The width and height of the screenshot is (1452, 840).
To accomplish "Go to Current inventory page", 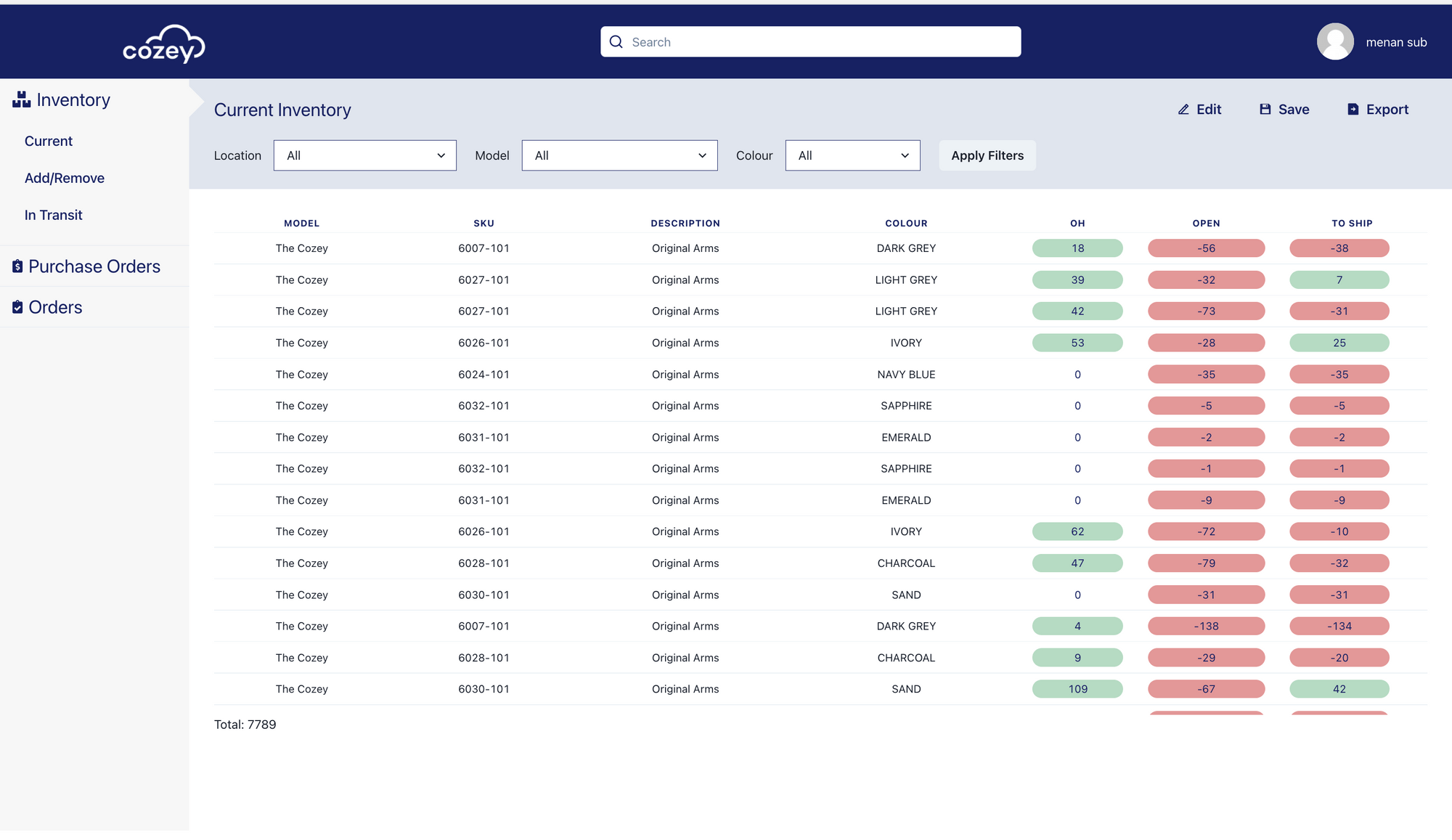I will tap(49, 141).
